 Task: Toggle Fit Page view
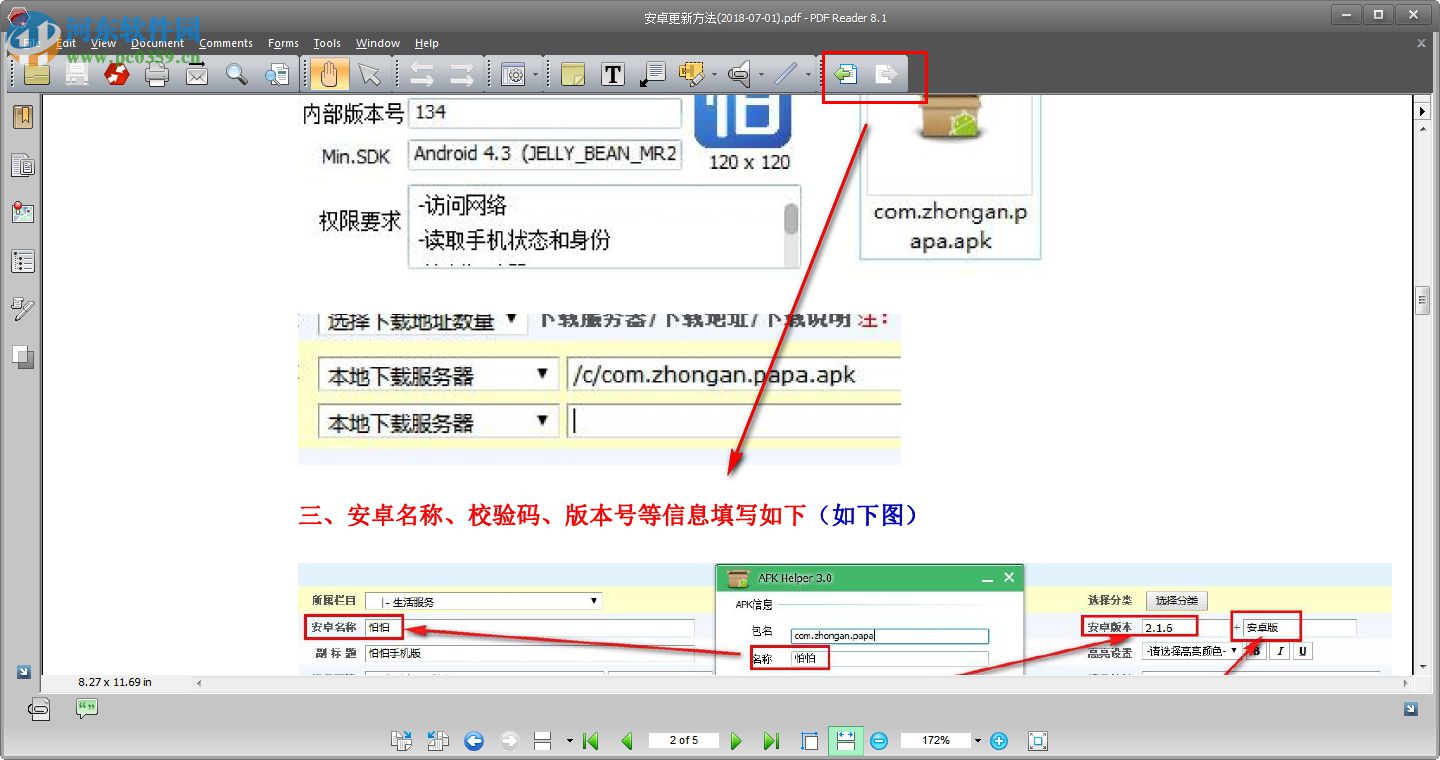point(810,741)
